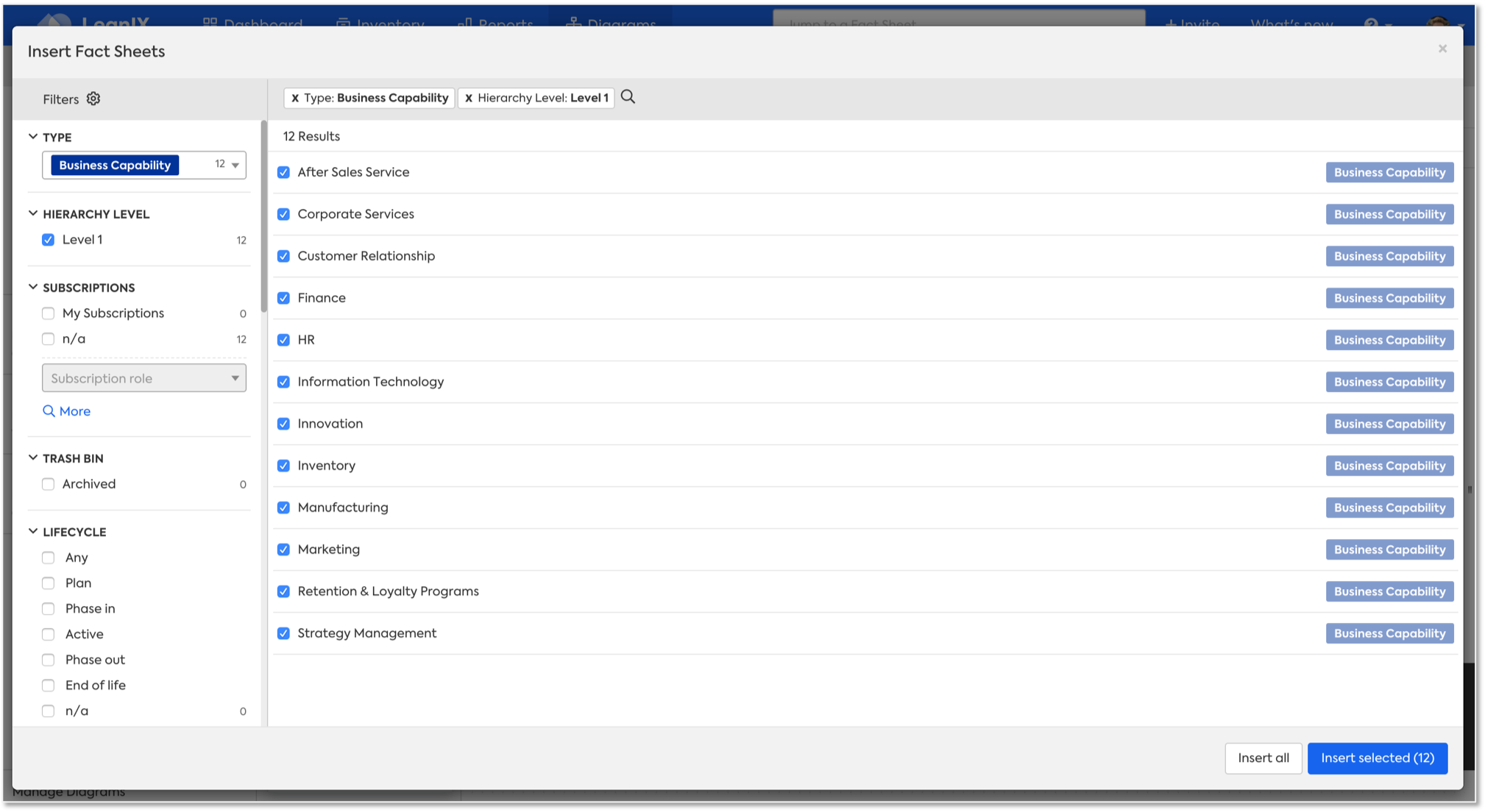Click the search magnifier next to filter chips
This screenshot has width=1485, height=812.
pyautogui.click(x=628, y=97)
